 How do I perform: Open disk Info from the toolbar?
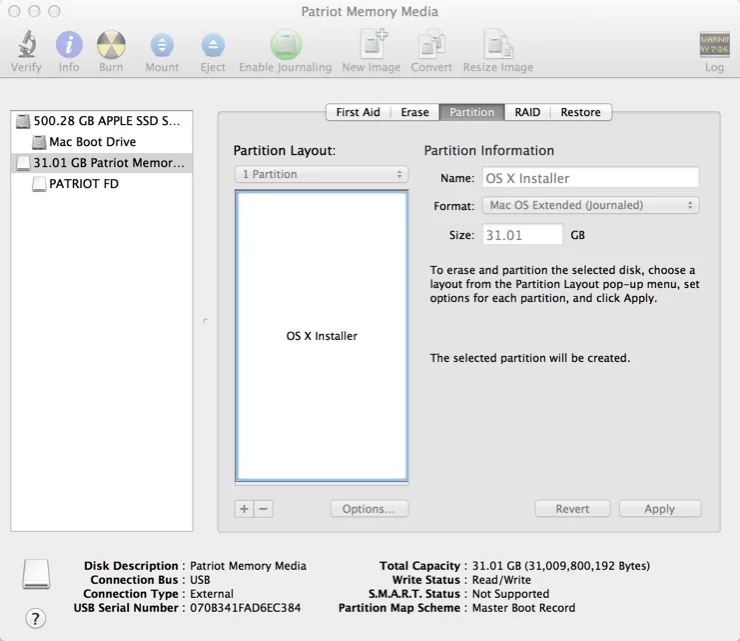pyautogui.click(x=69, y=45)
